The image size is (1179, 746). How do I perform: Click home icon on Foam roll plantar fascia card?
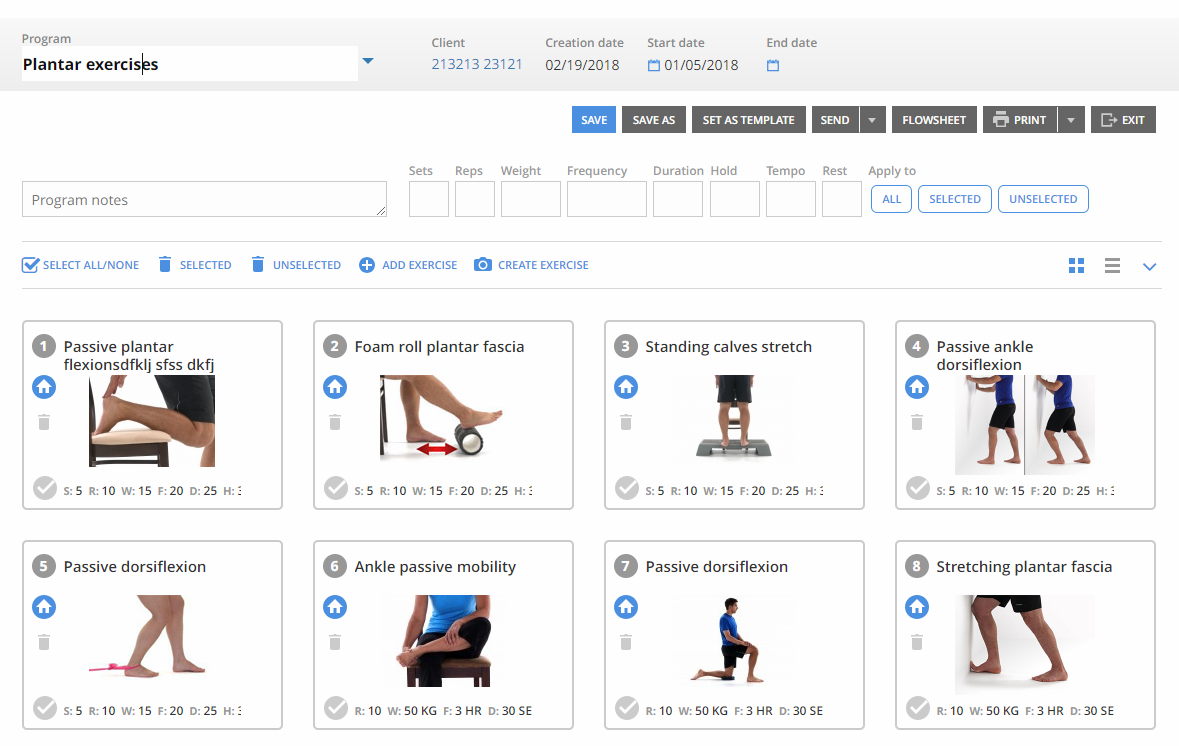[x=335, y=387]
